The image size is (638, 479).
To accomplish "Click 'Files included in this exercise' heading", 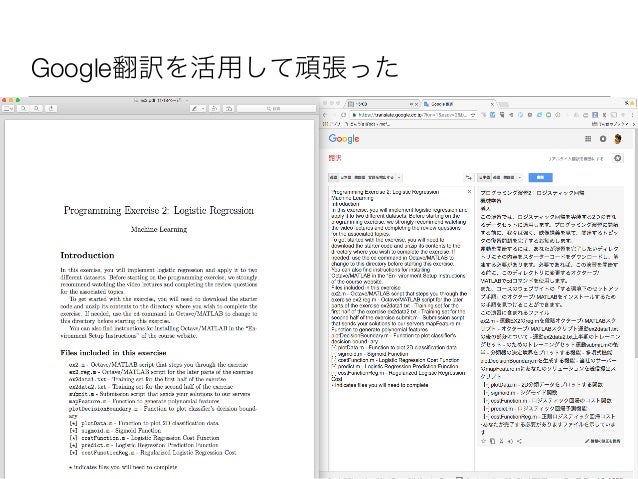I will [114, 353].
